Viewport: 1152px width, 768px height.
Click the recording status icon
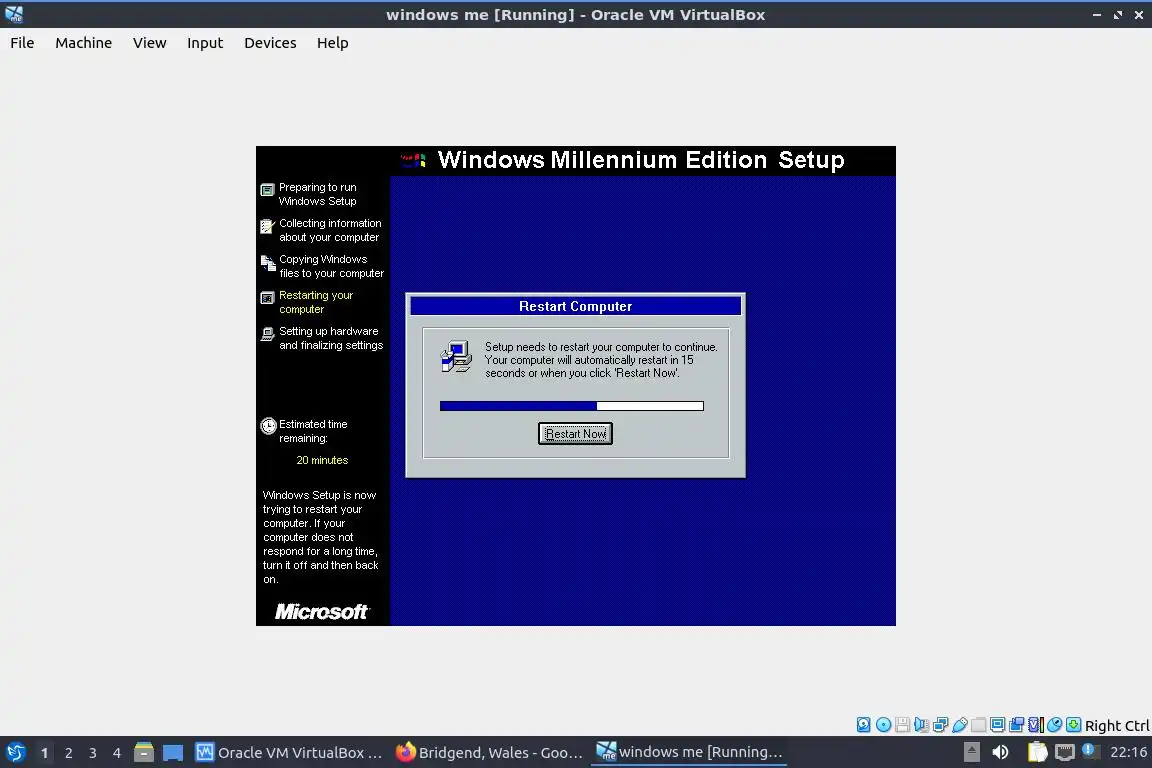click(x=1017, y=725)
